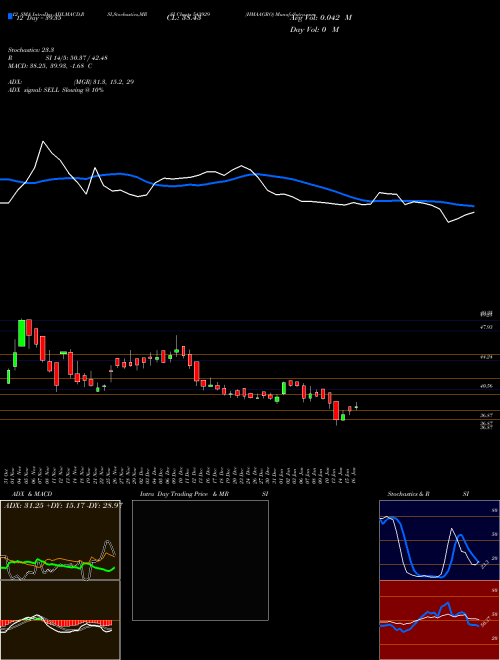Click the RSI 14/5 30.37 / 42.48 values line

tap(58, 58)
